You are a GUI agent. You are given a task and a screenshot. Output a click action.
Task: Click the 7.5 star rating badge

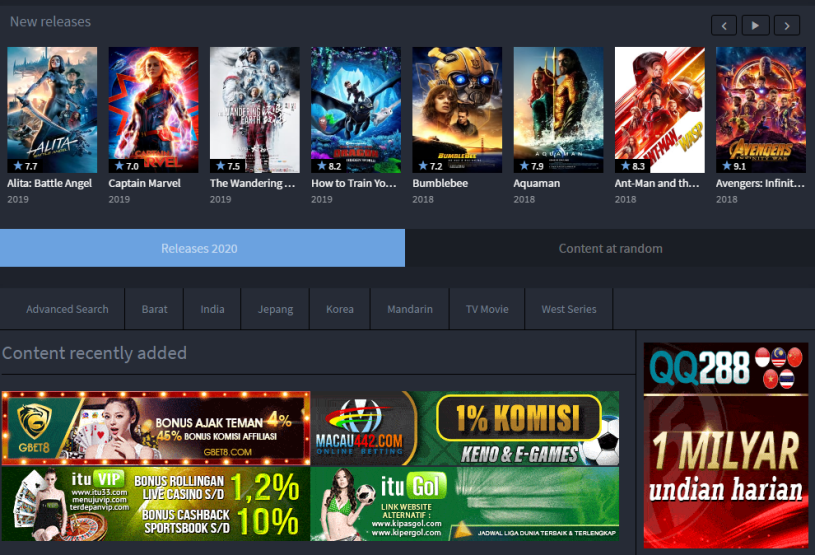pyautogui.click(x=228, y=166)
